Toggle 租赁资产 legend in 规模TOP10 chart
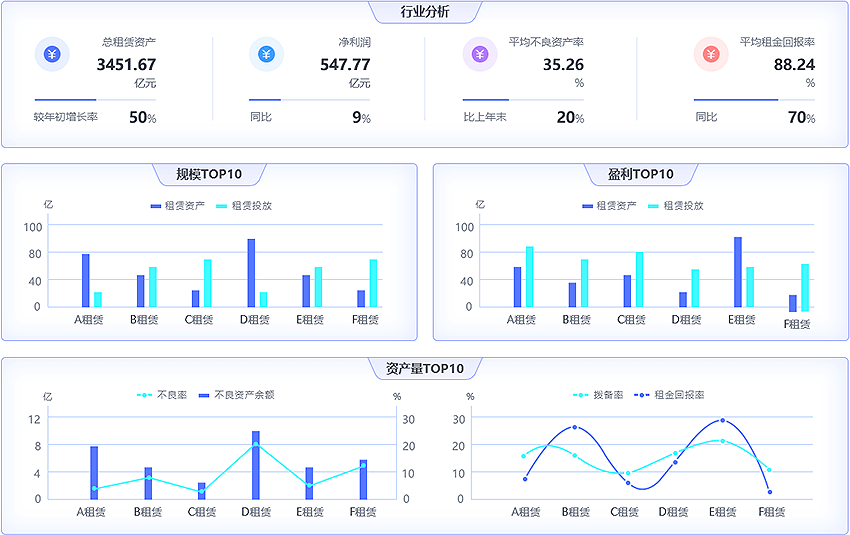 point(177,206)
